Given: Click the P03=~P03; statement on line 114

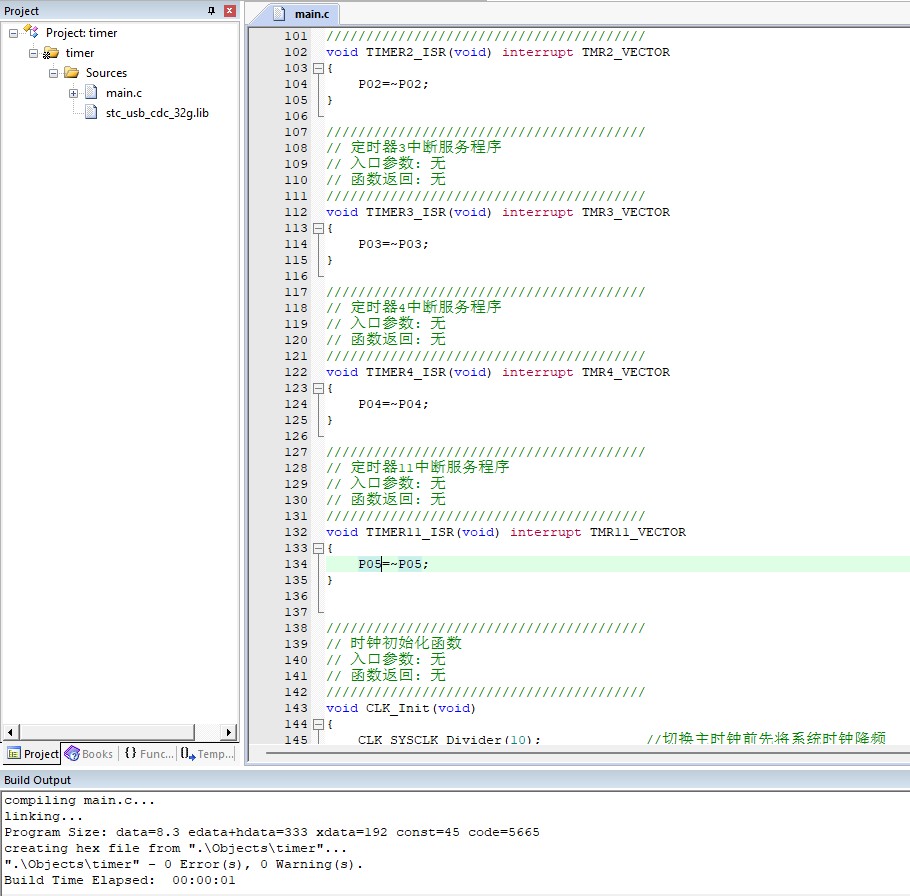Looking at the screenshot, I should 393,244.
